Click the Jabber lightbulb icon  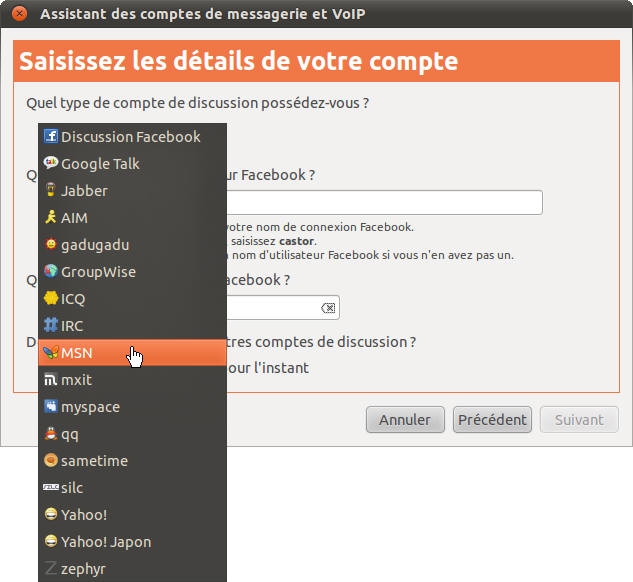click(51, 190)
